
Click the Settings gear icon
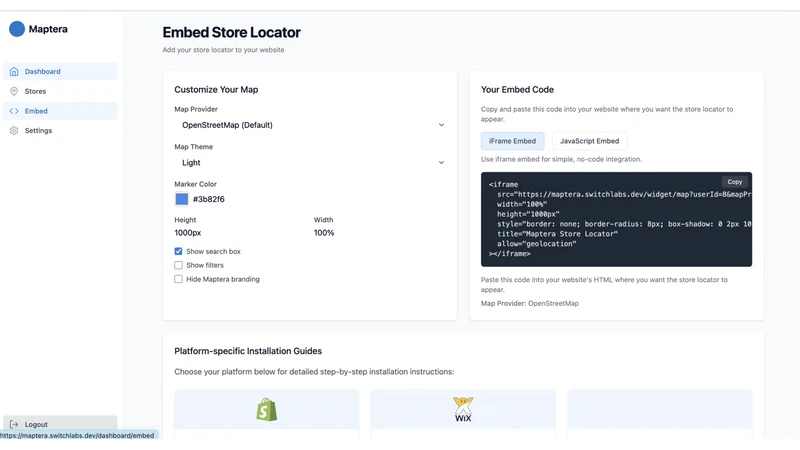(14, 131)
